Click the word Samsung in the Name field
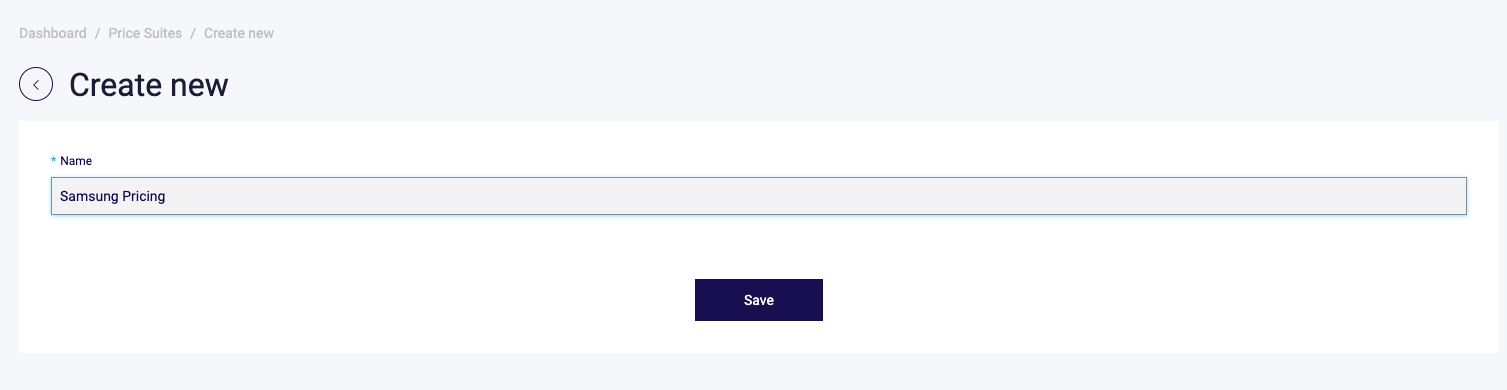 89,196
